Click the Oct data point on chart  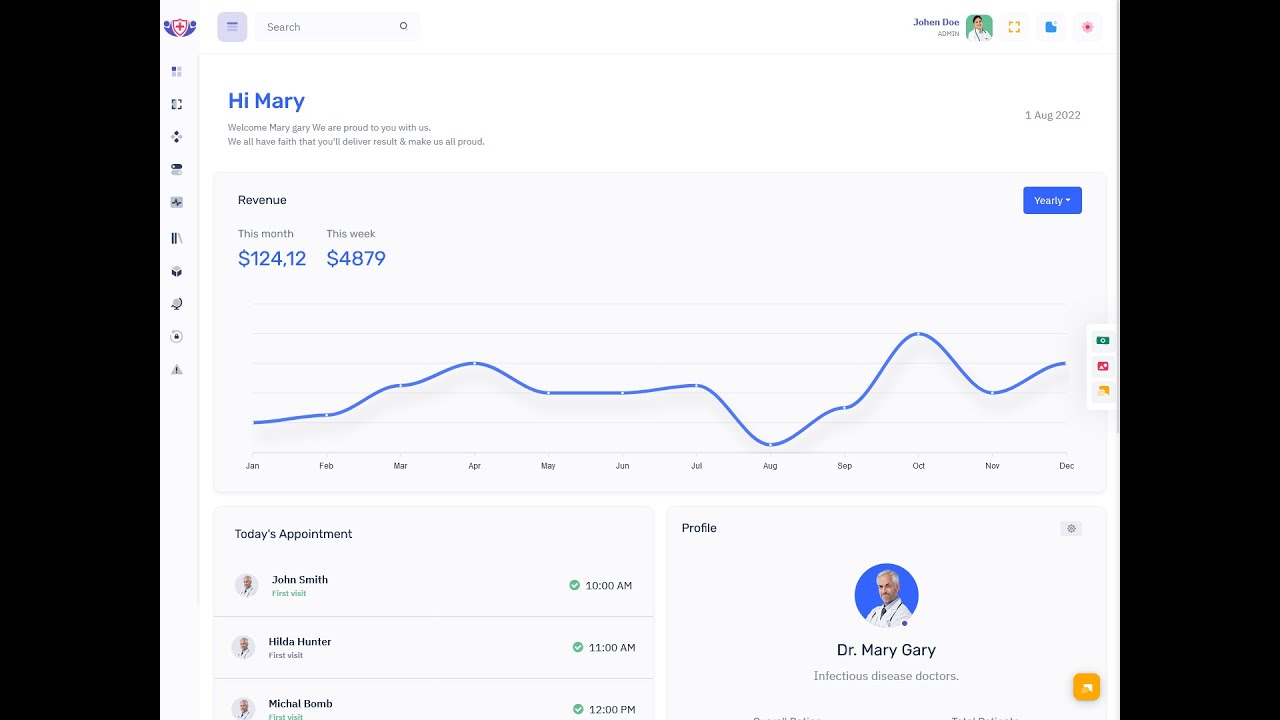point(918,333)
